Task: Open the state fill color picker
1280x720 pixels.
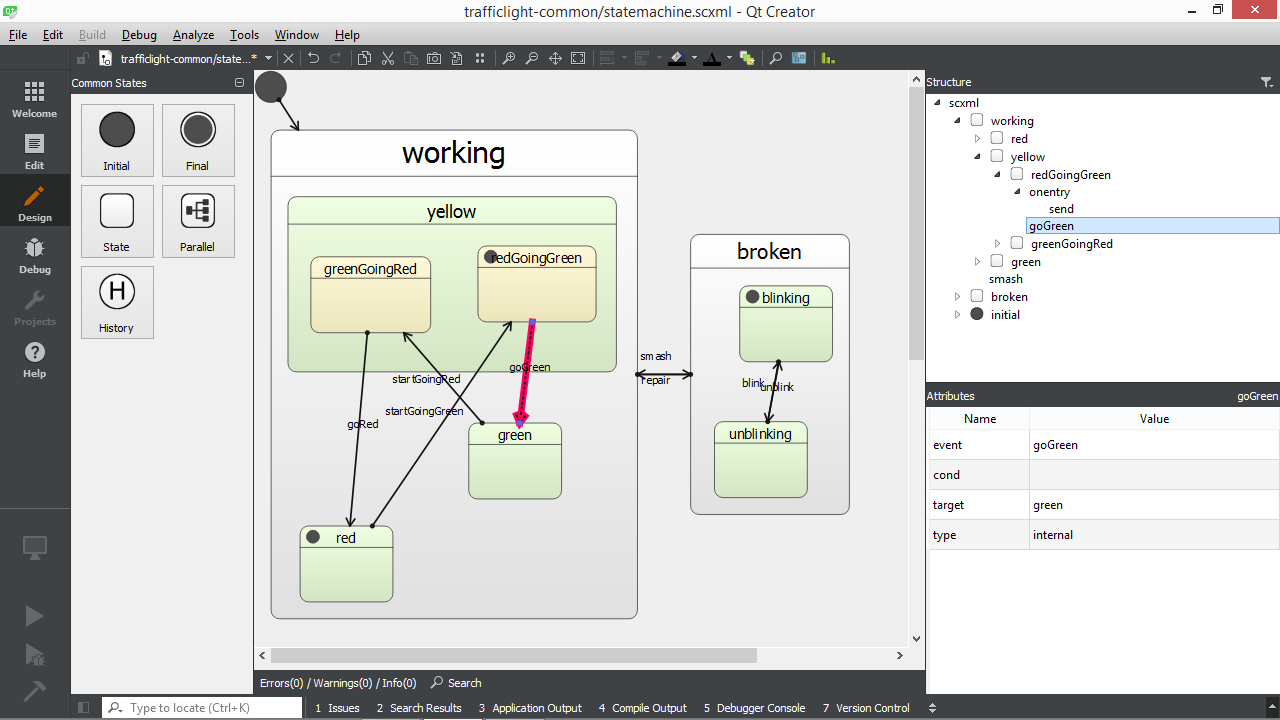Action: point(678,59)
